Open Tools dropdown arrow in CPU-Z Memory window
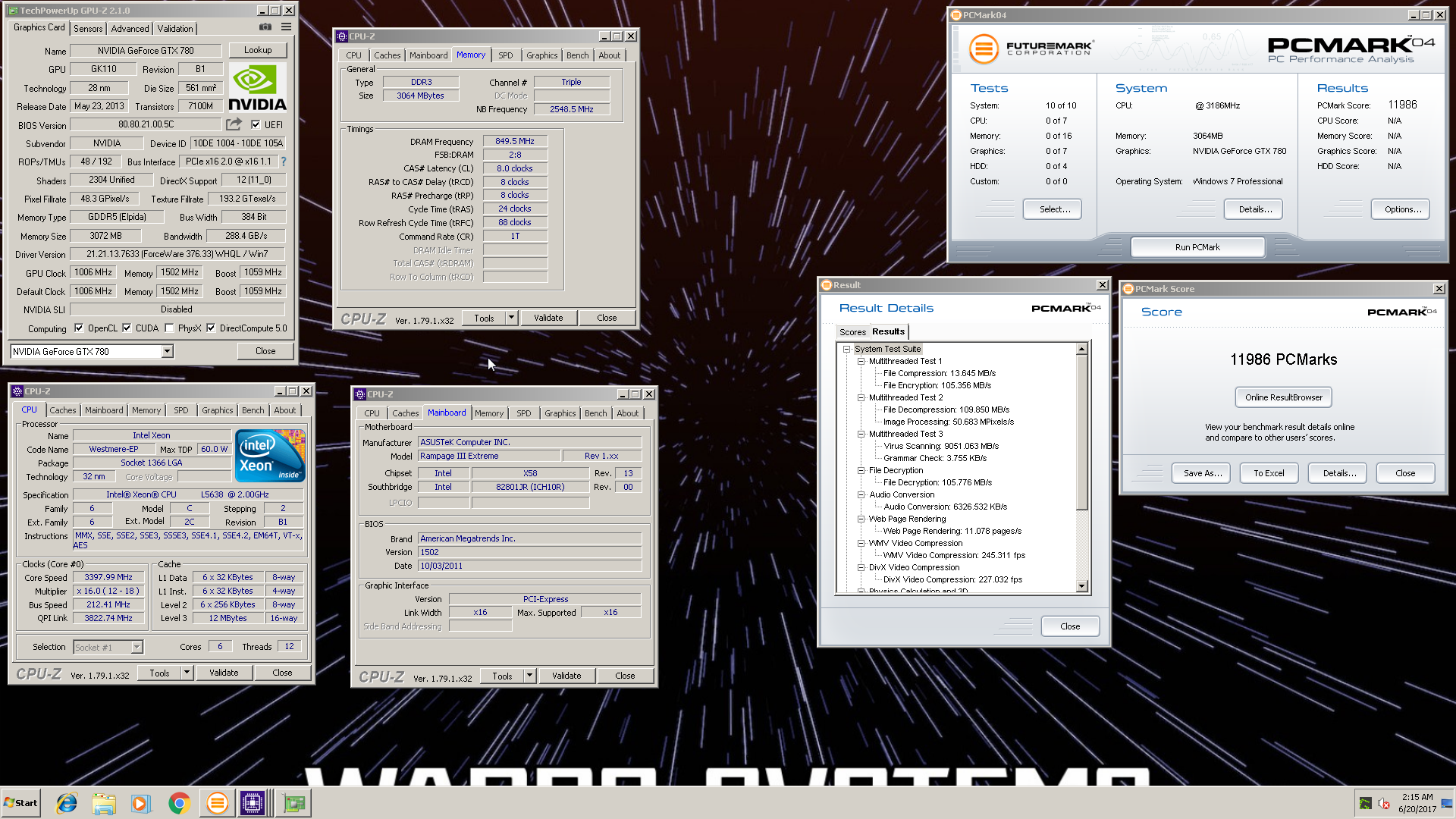 click(x=511, y=318)
